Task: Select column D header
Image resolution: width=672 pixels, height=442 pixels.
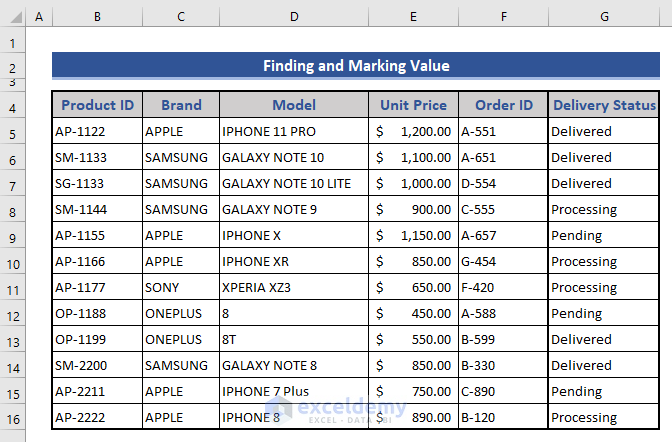Action: (294, 17)
